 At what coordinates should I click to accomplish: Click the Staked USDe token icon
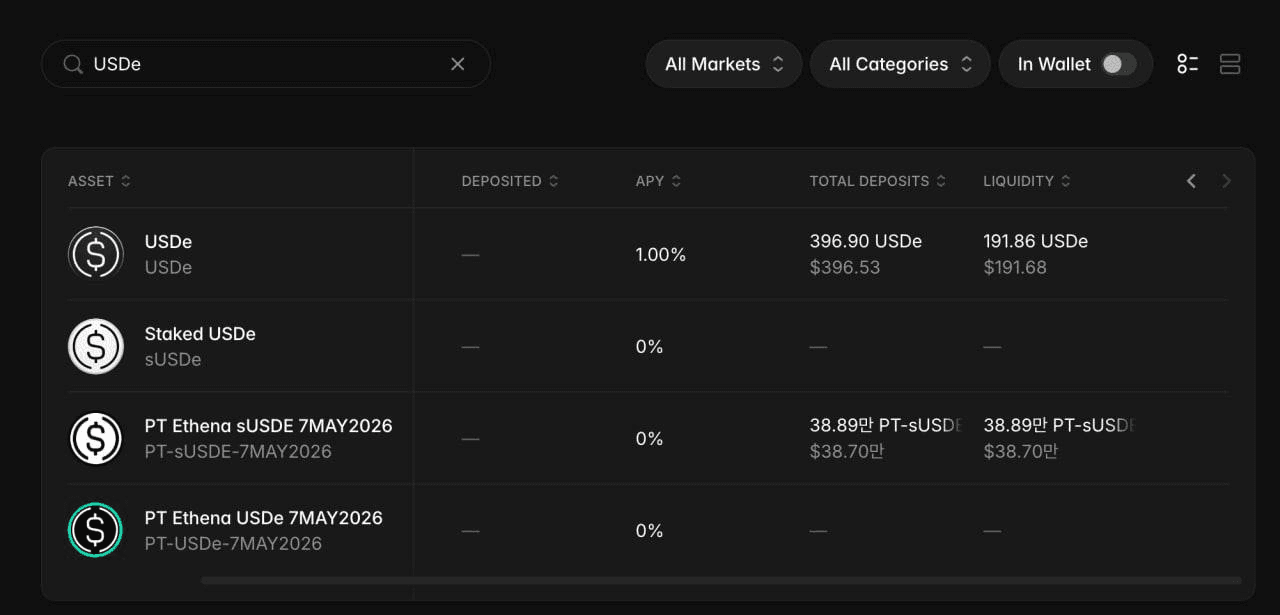pyautogui.click(x=95, y=345)
